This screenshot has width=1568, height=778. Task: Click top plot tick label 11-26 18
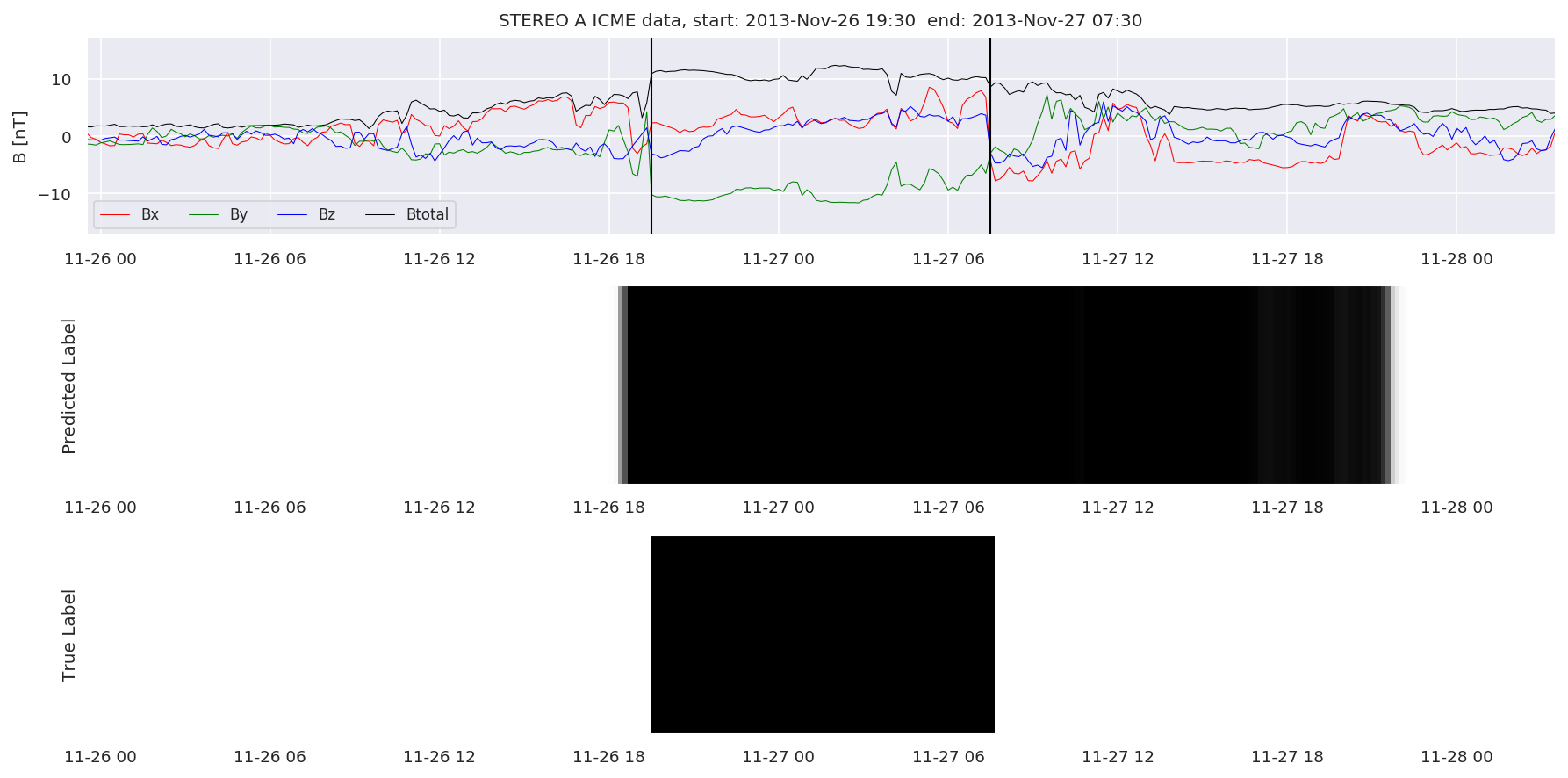(x=608, y=259)
